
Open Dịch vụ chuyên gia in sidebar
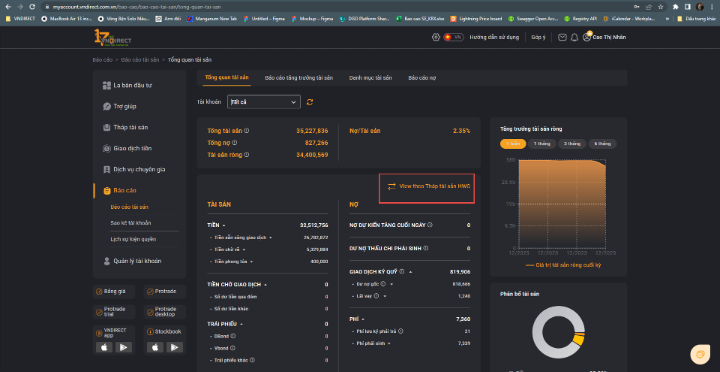point(134,169)
